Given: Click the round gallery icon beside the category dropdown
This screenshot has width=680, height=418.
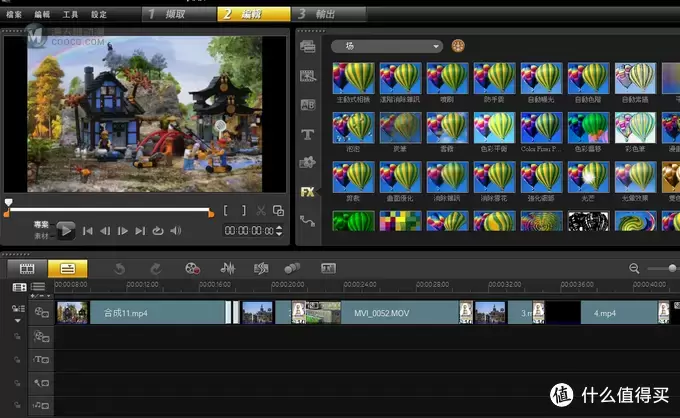Looking at the screenshot, I should (x=458, y=46).
